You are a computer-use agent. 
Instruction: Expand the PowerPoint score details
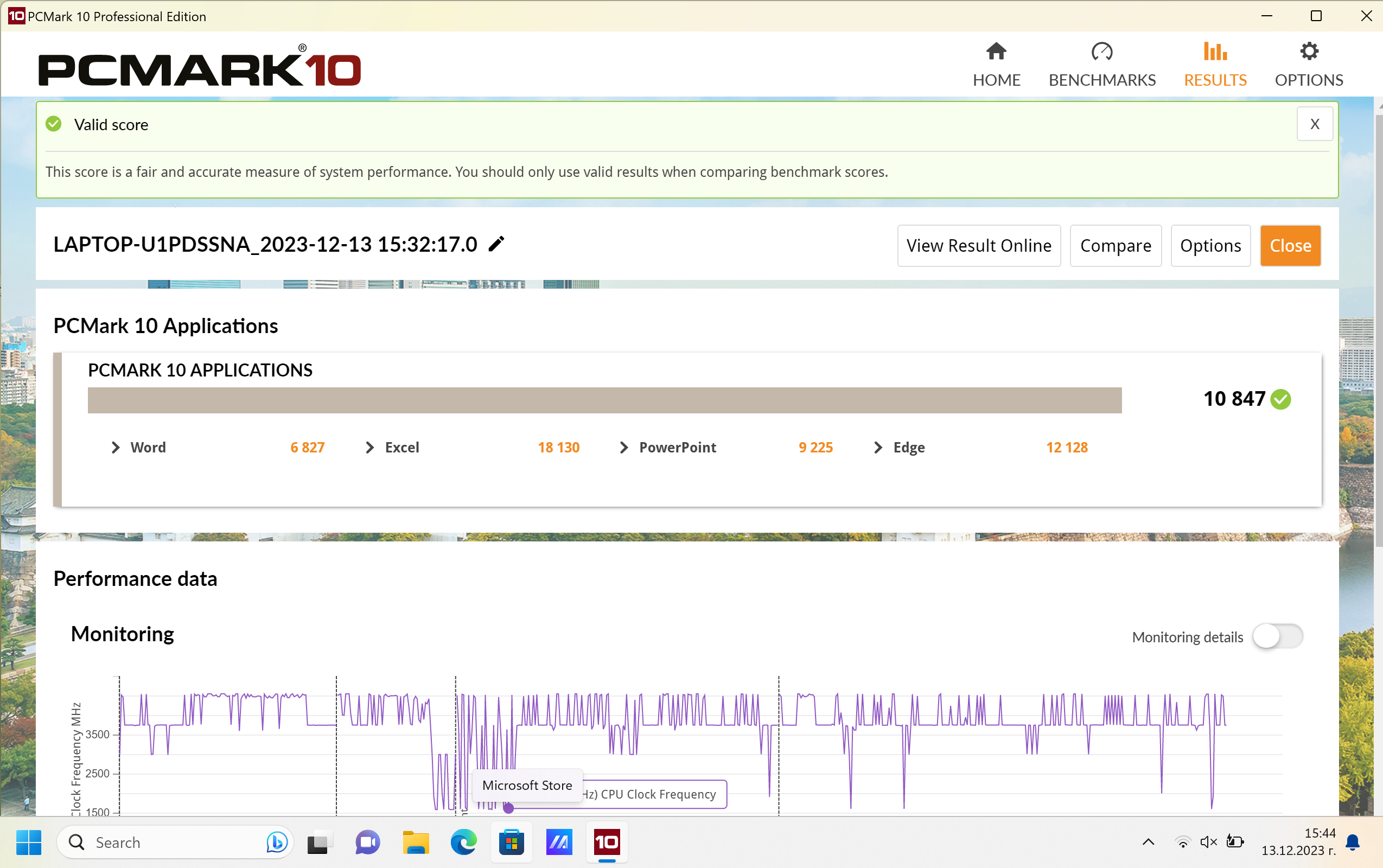pyautogui.click(x=624, y=447)
